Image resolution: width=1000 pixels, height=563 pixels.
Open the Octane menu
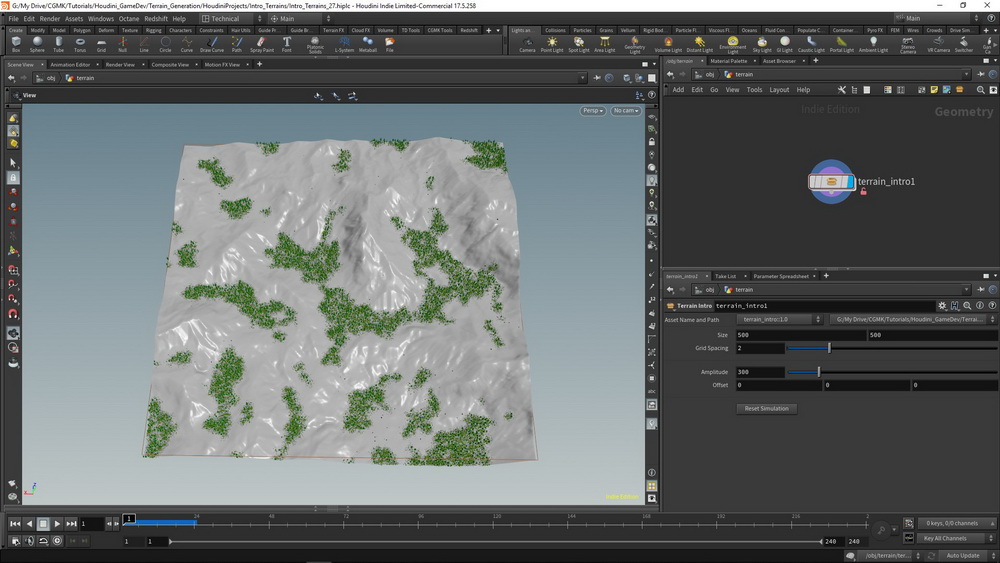coord(128,18)
